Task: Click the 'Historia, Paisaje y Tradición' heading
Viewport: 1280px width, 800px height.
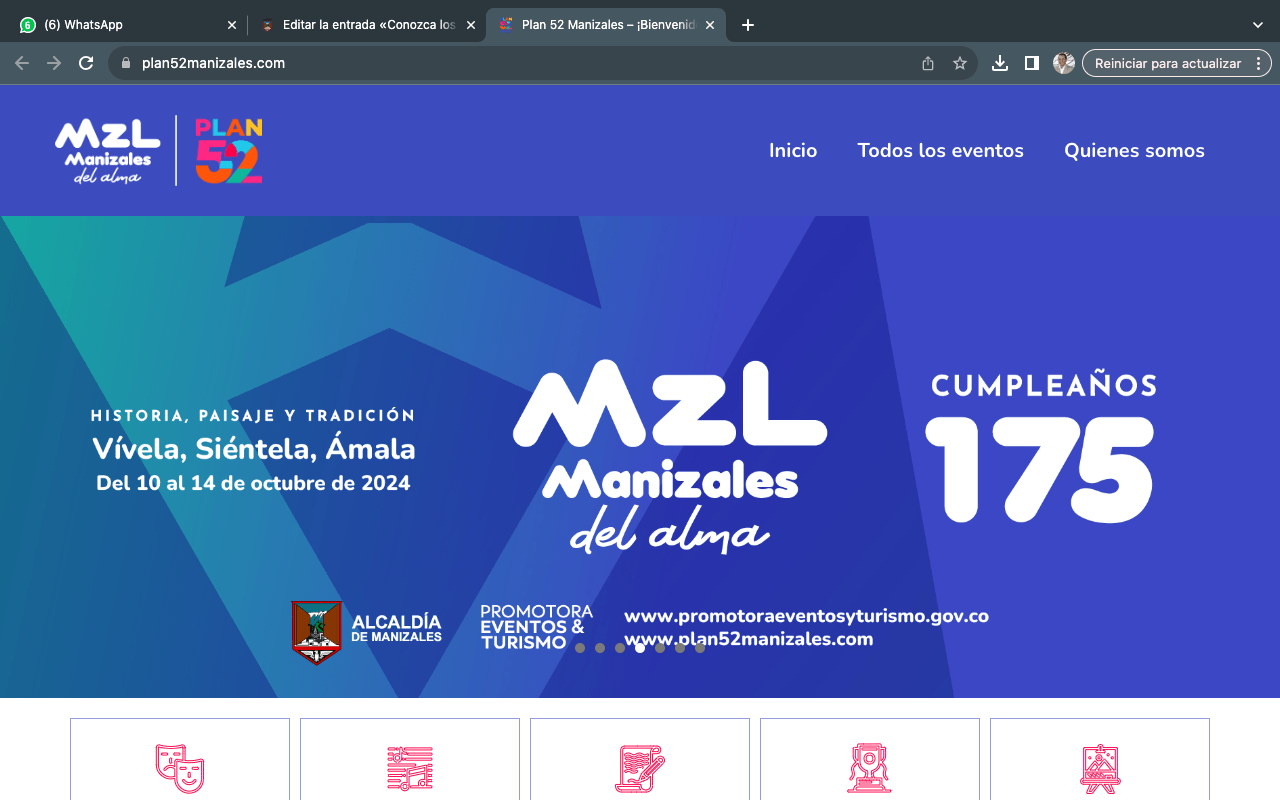Action: click(x=253, y=415)
